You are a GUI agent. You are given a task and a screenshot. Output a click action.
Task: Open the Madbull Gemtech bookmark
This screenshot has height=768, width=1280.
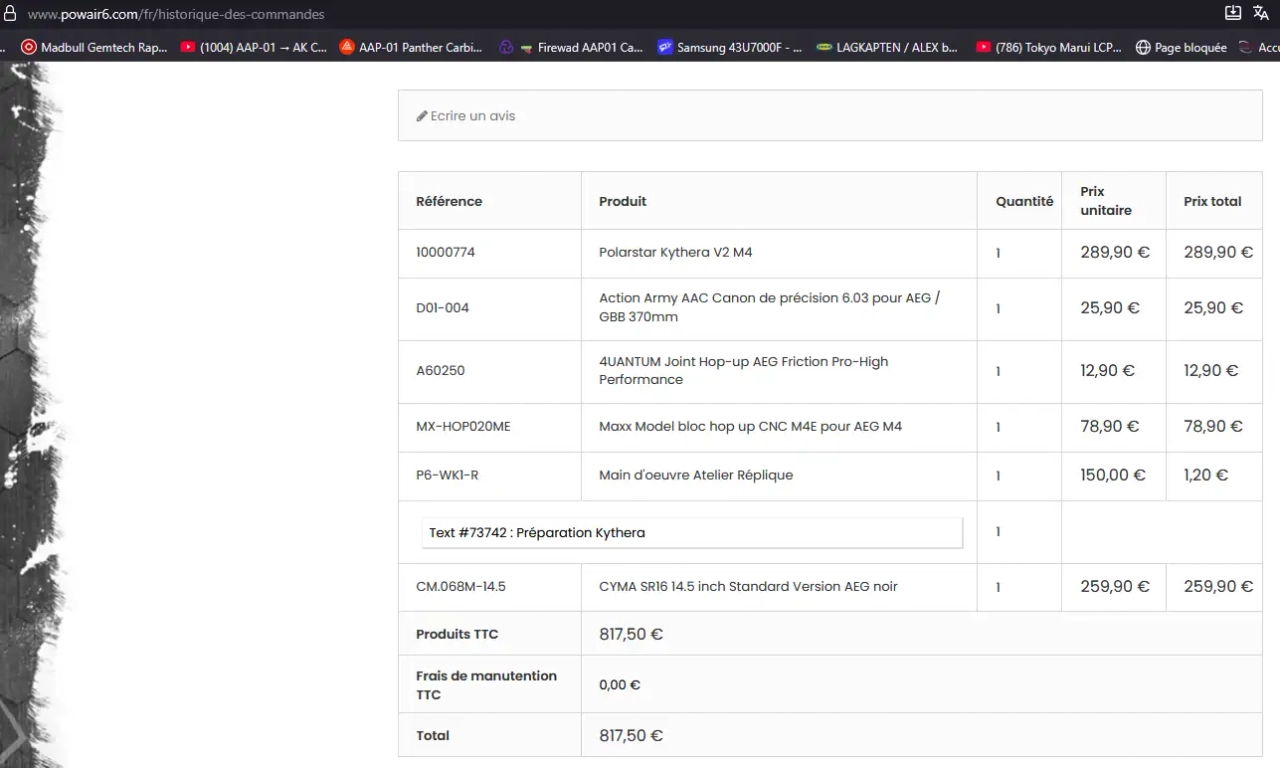94,47
